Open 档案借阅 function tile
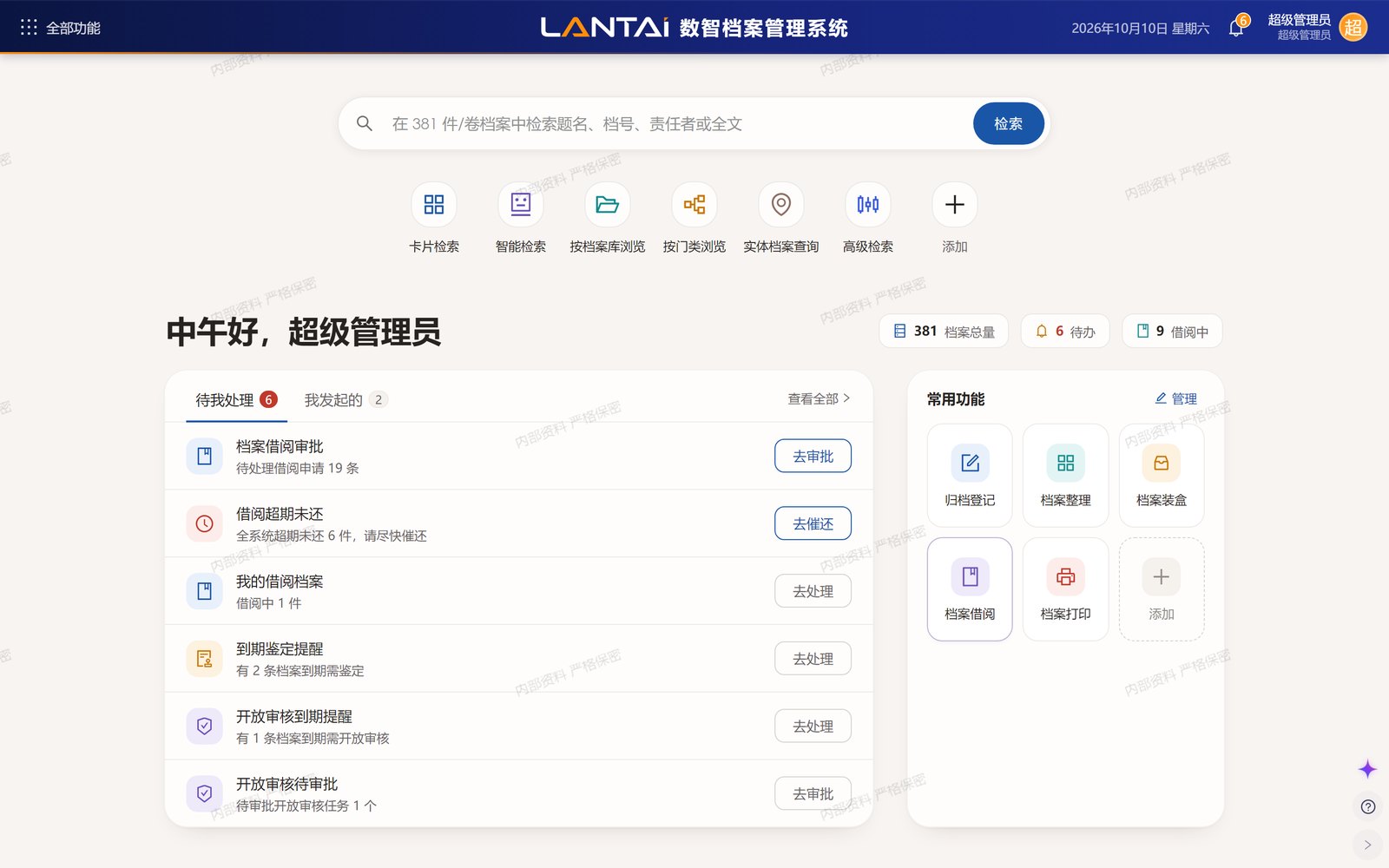Image resolution: width=1389 pixels, height=868 pixels. click(x=970, y=589)
